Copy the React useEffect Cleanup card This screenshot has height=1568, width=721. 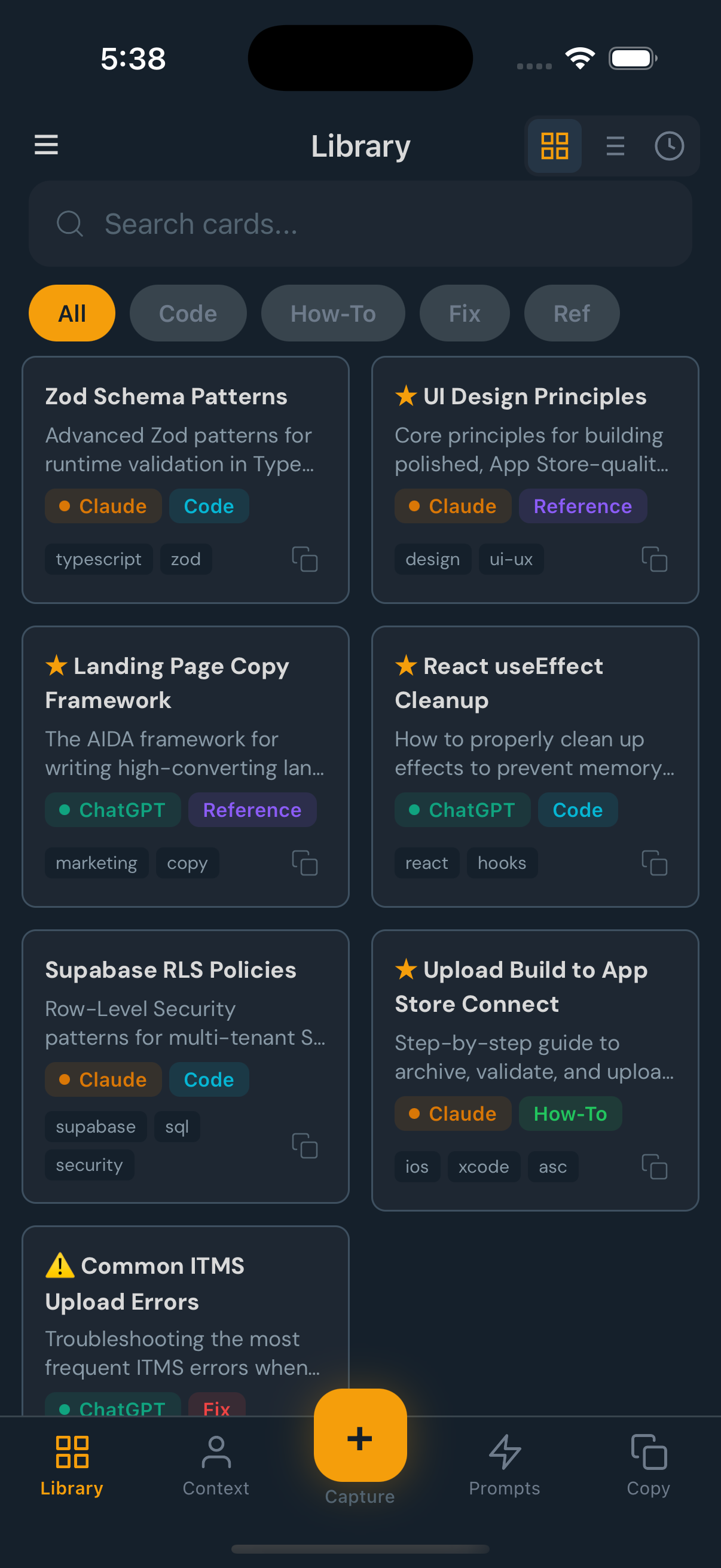coord(654,862)
